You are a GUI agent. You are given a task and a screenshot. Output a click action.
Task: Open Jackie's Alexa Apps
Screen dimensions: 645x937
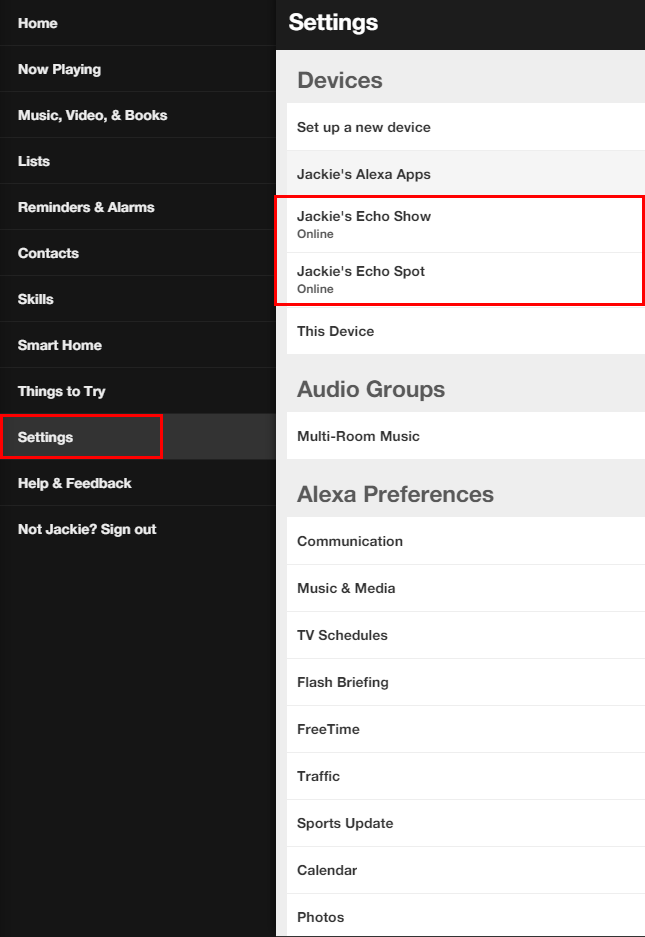pos(466,174)
